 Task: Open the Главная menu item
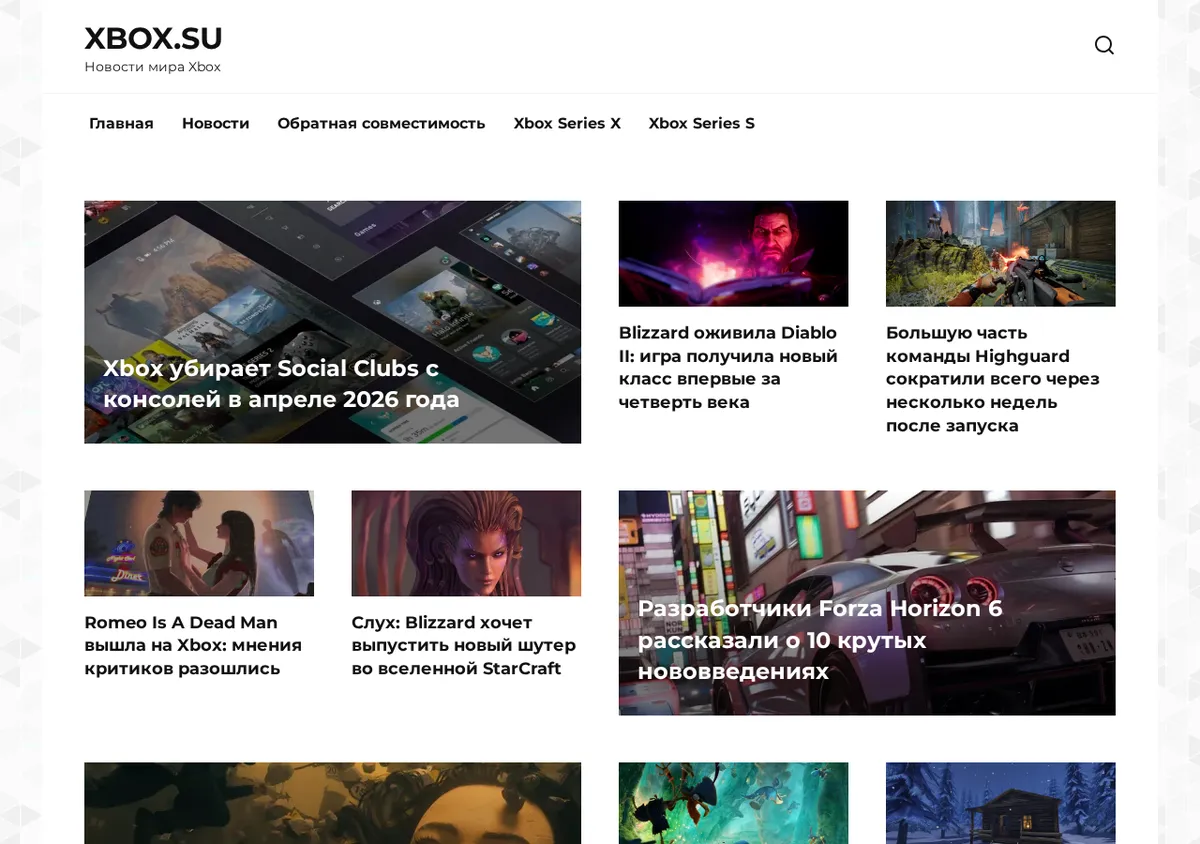coord(121,123)
